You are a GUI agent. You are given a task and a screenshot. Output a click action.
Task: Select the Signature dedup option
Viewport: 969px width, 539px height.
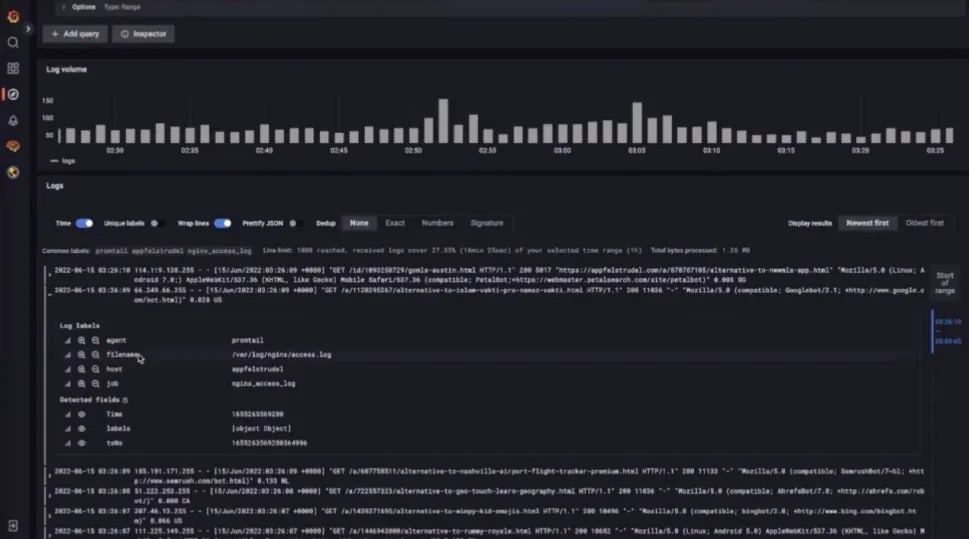pos(487,223)
